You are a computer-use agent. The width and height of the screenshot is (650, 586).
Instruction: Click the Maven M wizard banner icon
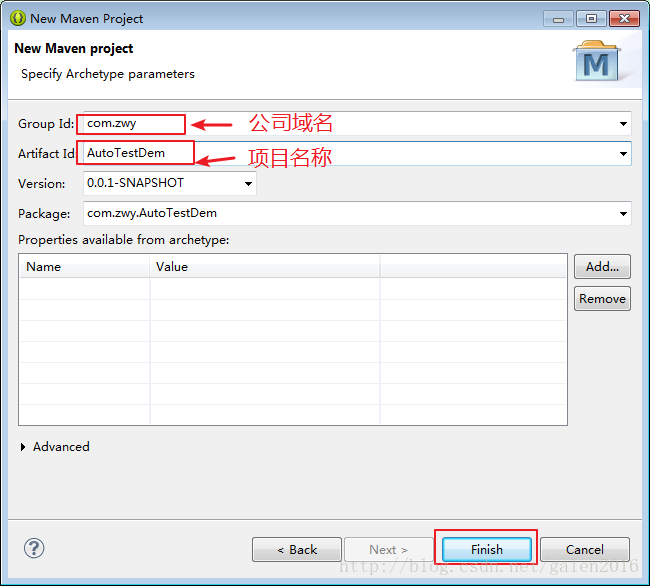tap(597, 61)
